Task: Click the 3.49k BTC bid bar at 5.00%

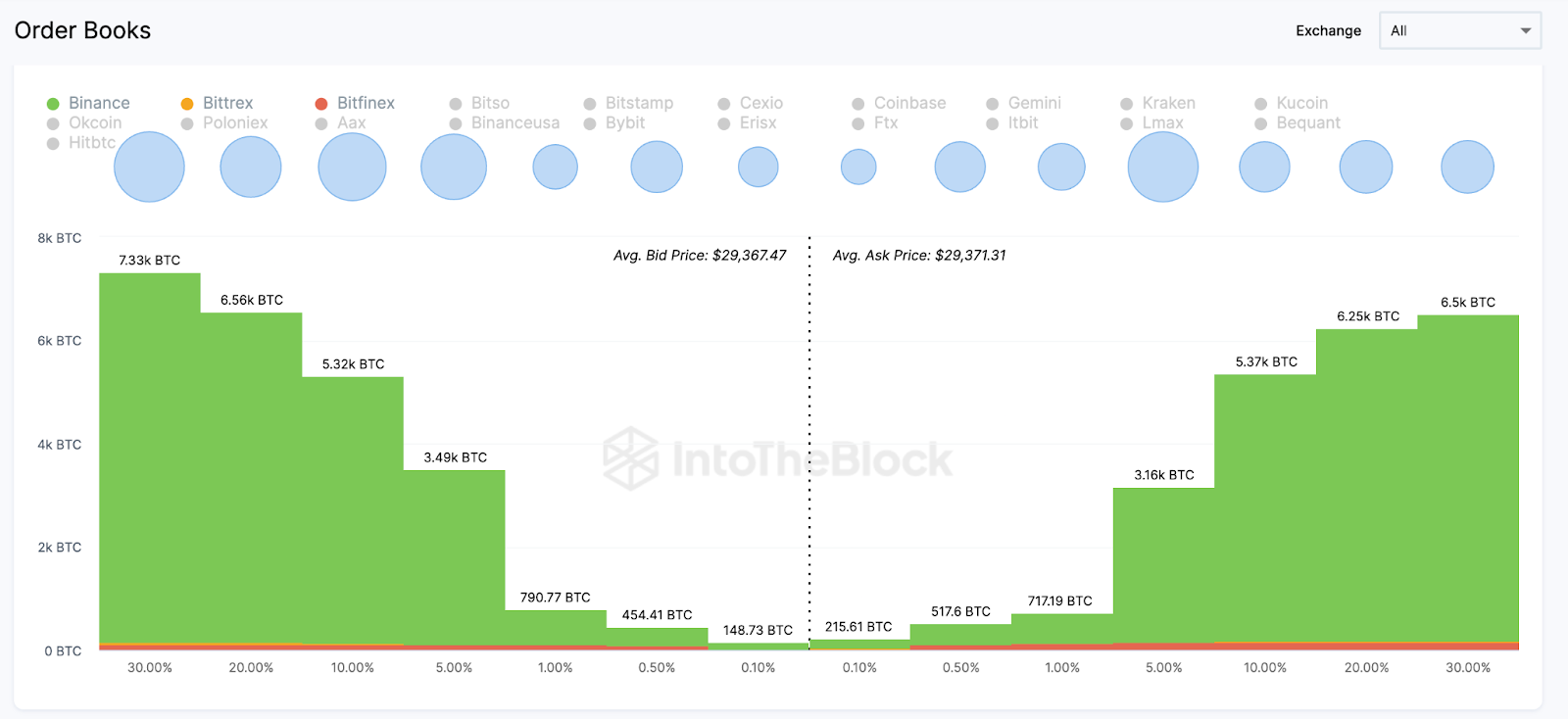Action: click(454, 558)
